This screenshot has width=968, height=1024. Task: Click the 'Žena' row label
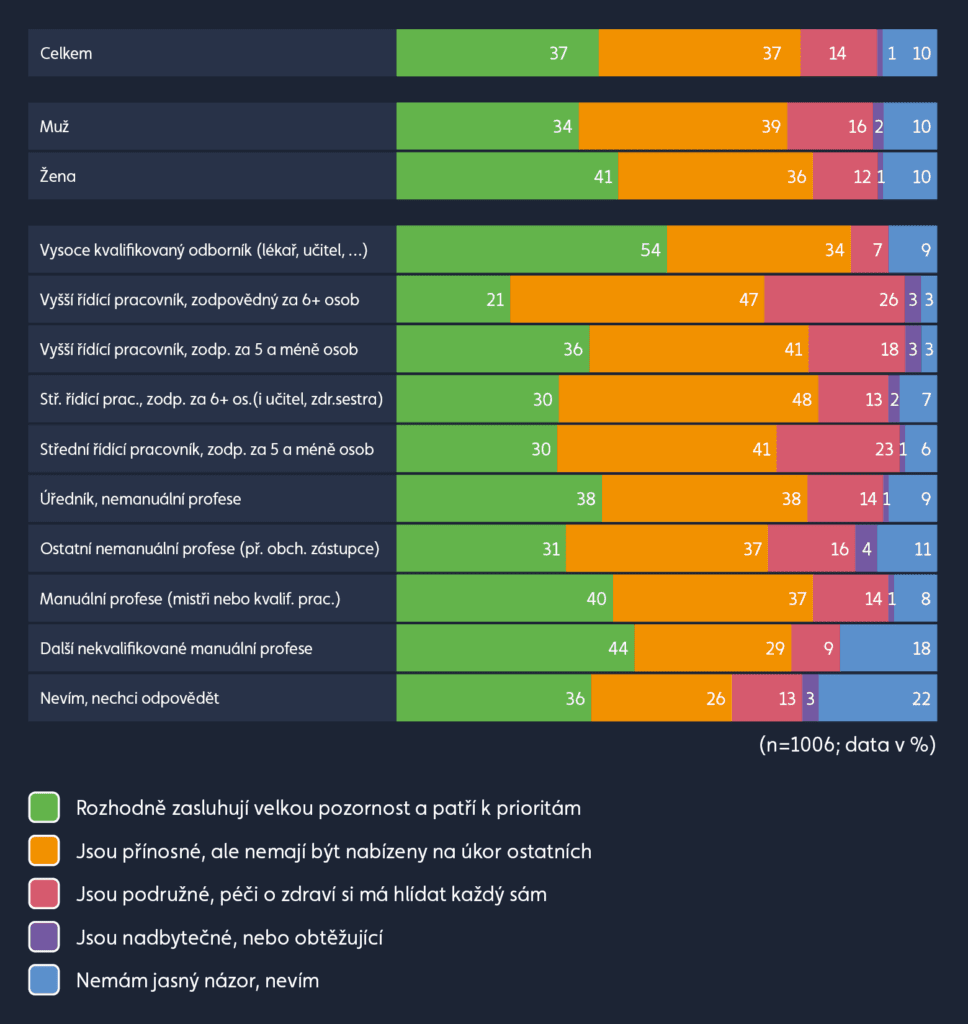point(58,177)
